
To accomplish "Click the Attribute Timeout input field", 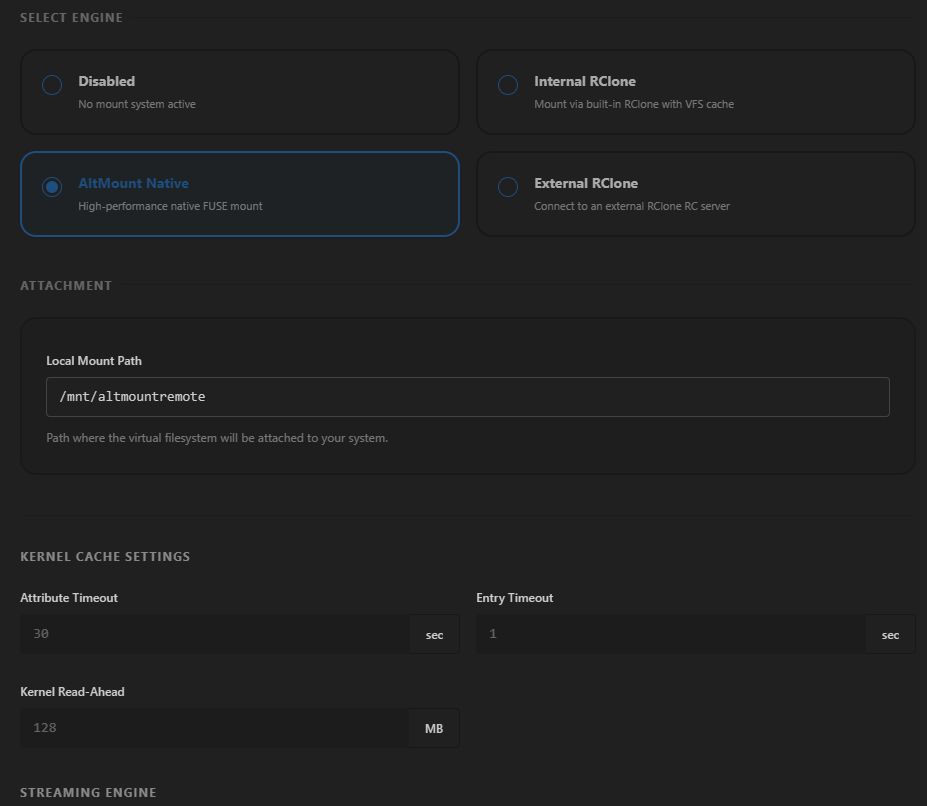I will pyautogui.click(x=215, y=634).
